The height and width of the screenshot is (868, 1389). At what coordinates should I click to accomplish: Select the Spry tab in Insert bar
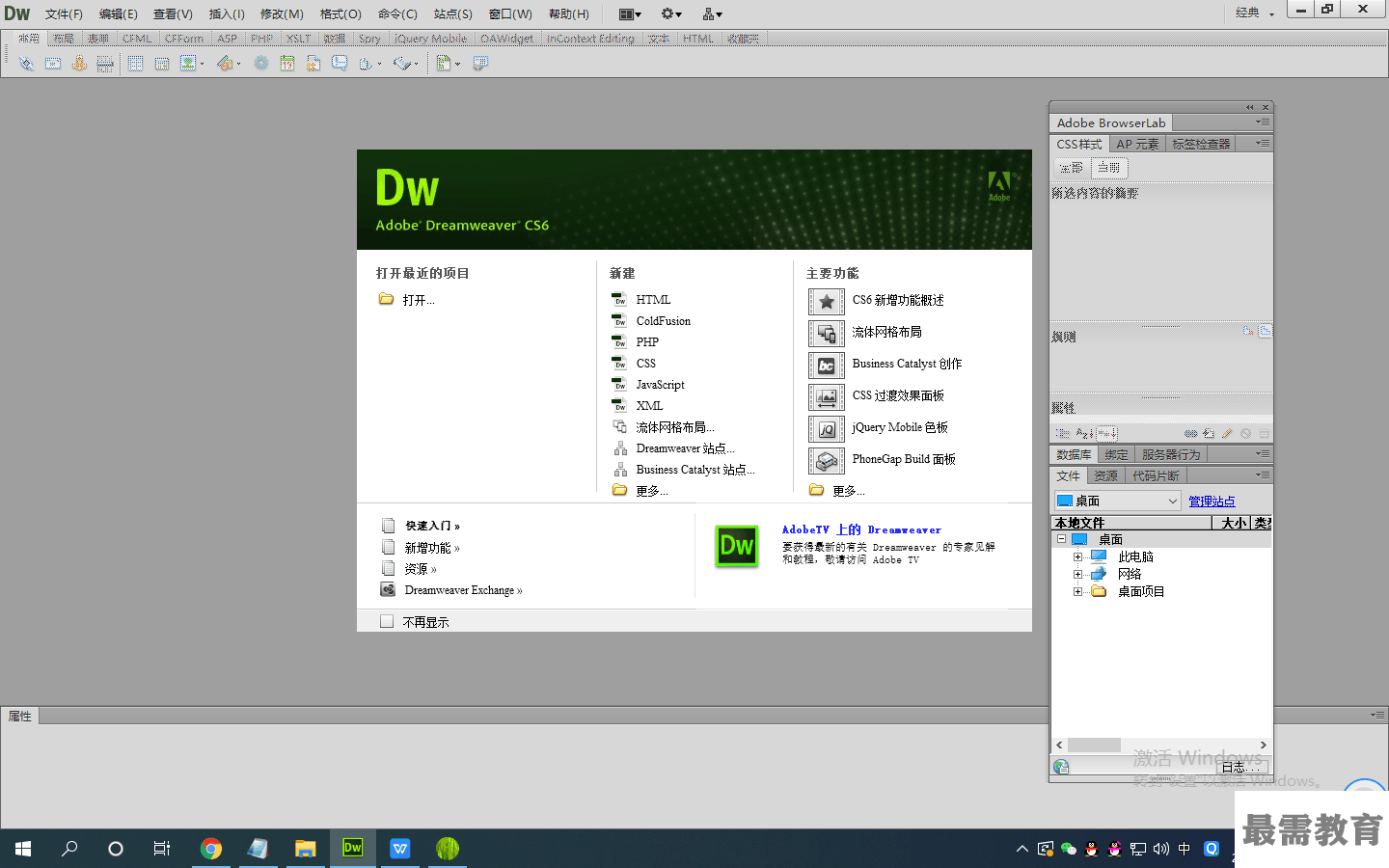click(369, 39)
